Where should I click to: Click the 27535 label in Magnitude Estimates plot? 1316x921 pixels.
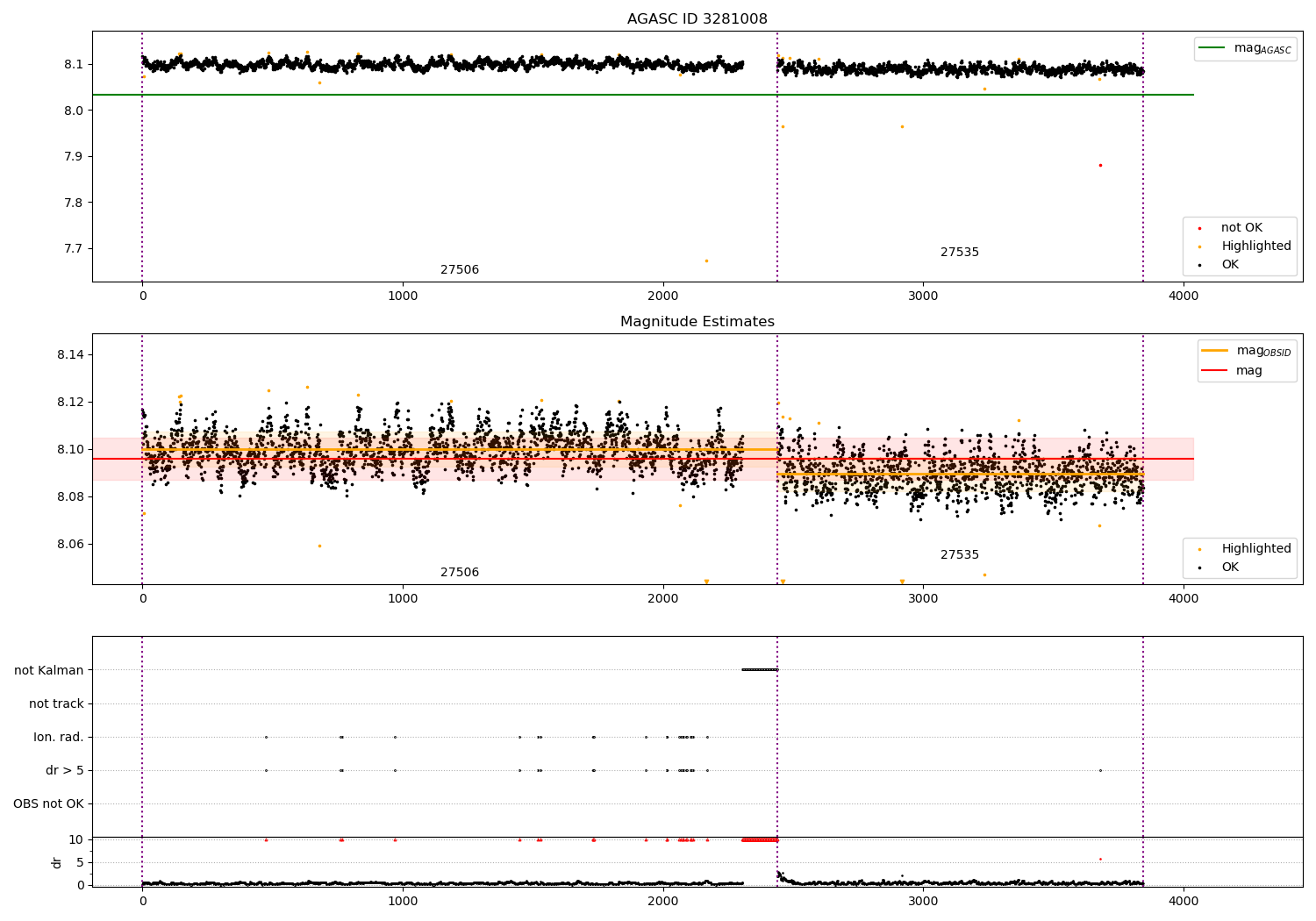pos(960,555)
